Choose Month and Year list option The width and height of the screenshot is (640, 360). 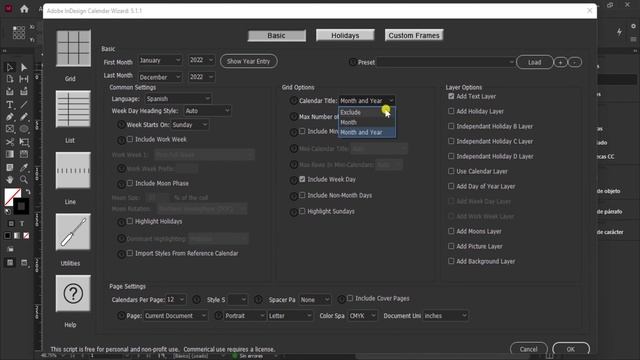point(367,132)
